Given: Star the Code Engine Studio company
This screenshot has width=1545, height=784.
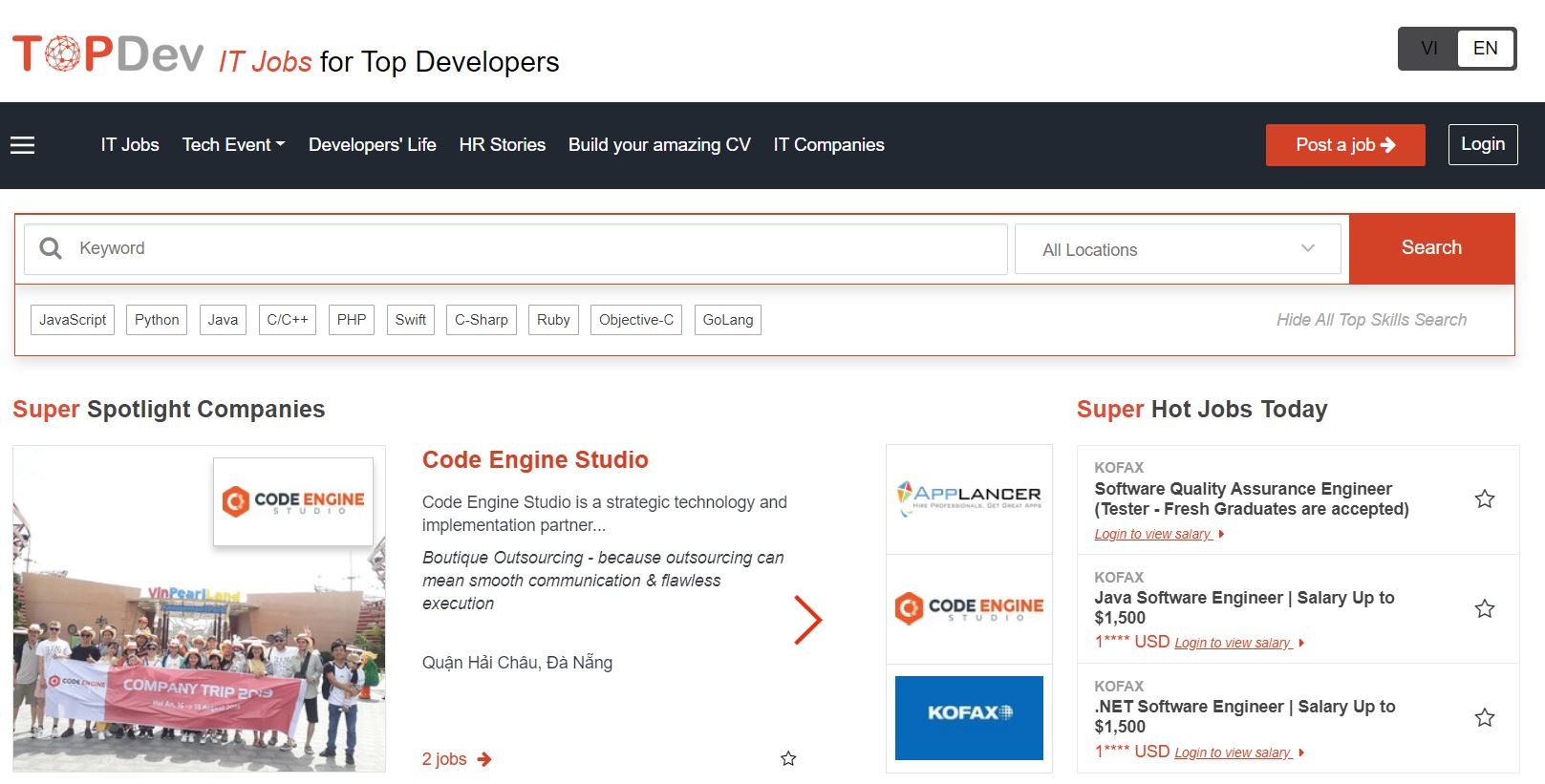Looking at the screenshot, I should [788, 758].
